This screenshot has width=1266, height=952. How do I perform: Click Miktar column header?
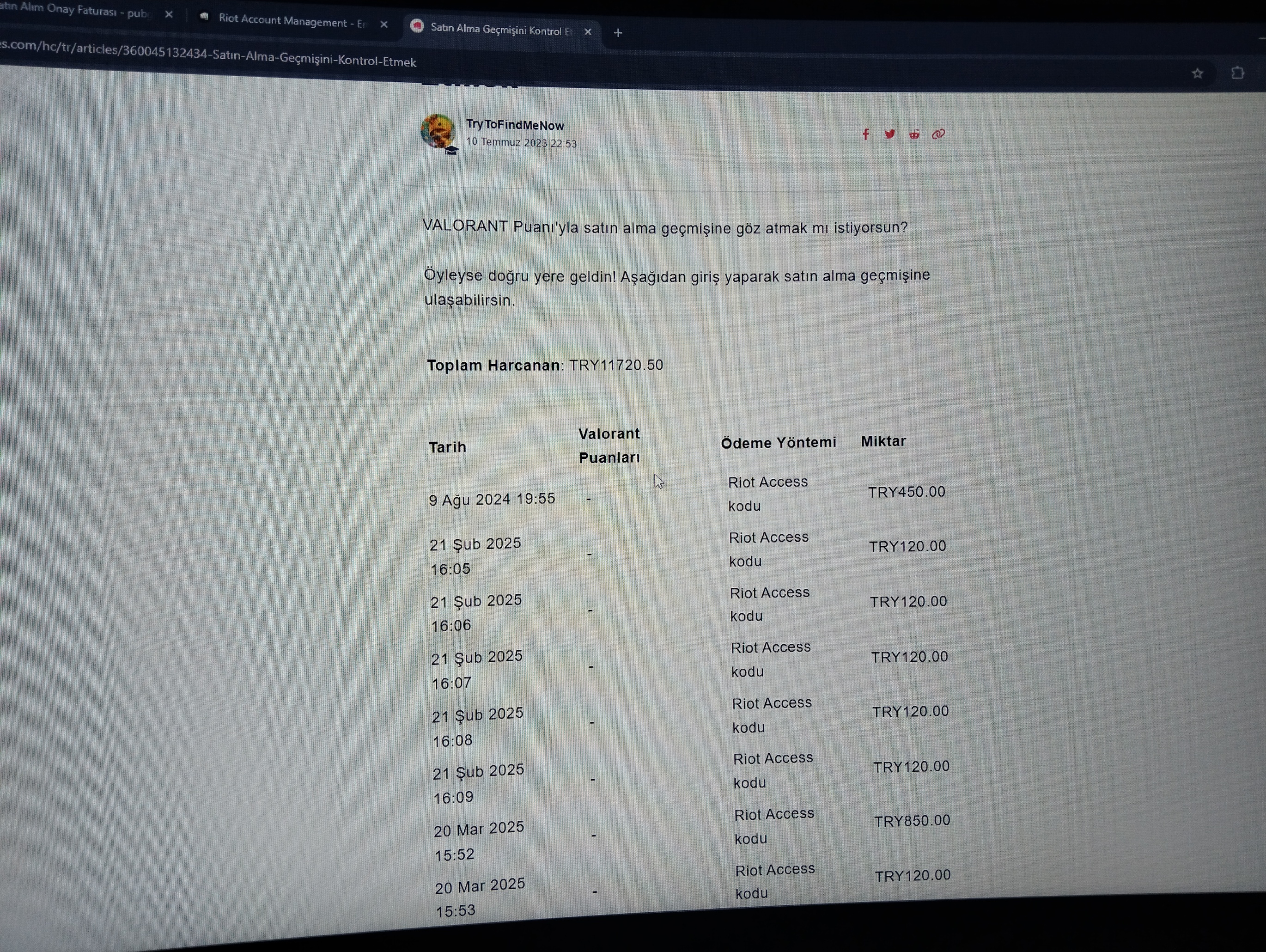point(883,441)
